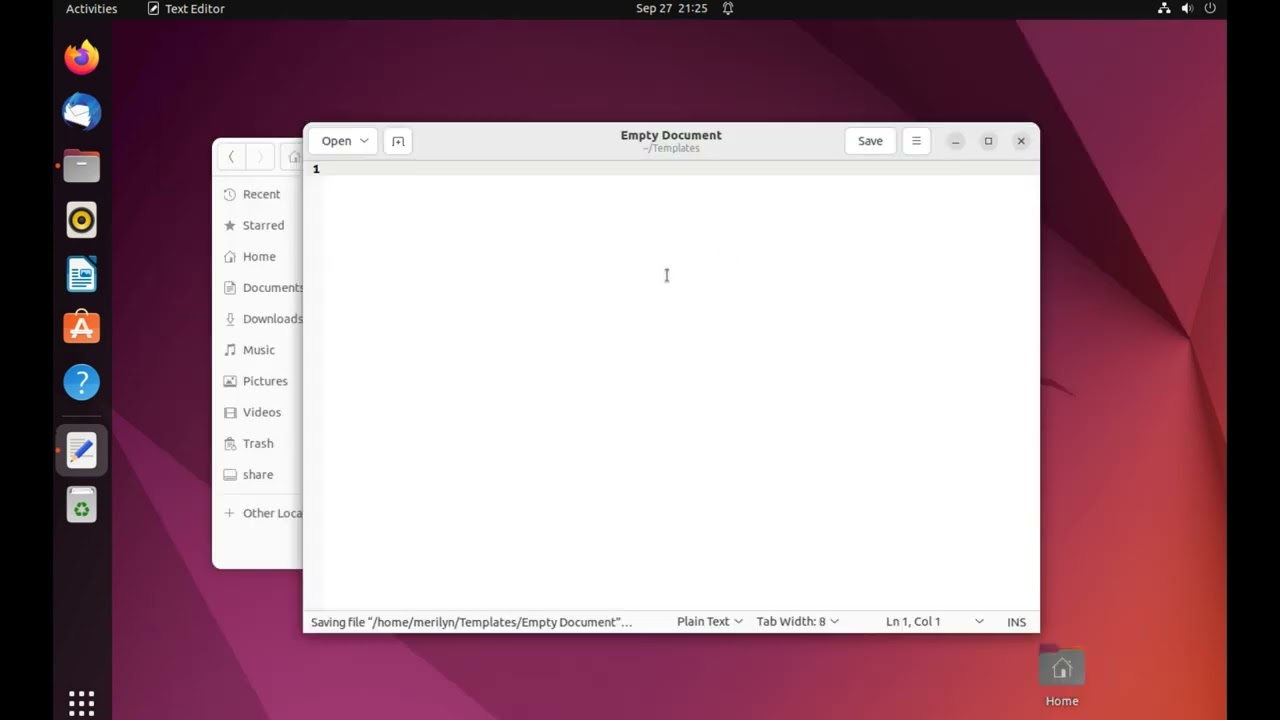
Task: Close the Text Editor window
Action: (1021, 141)
